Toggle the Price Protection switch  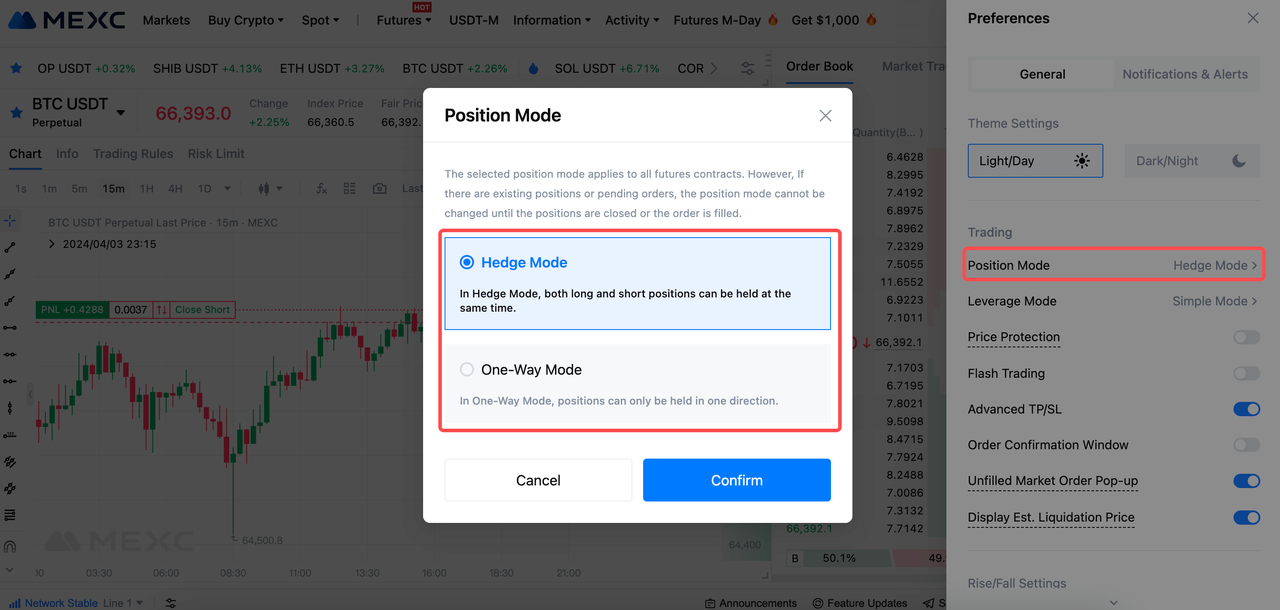pyautogui.click(x=1246, y=337)
